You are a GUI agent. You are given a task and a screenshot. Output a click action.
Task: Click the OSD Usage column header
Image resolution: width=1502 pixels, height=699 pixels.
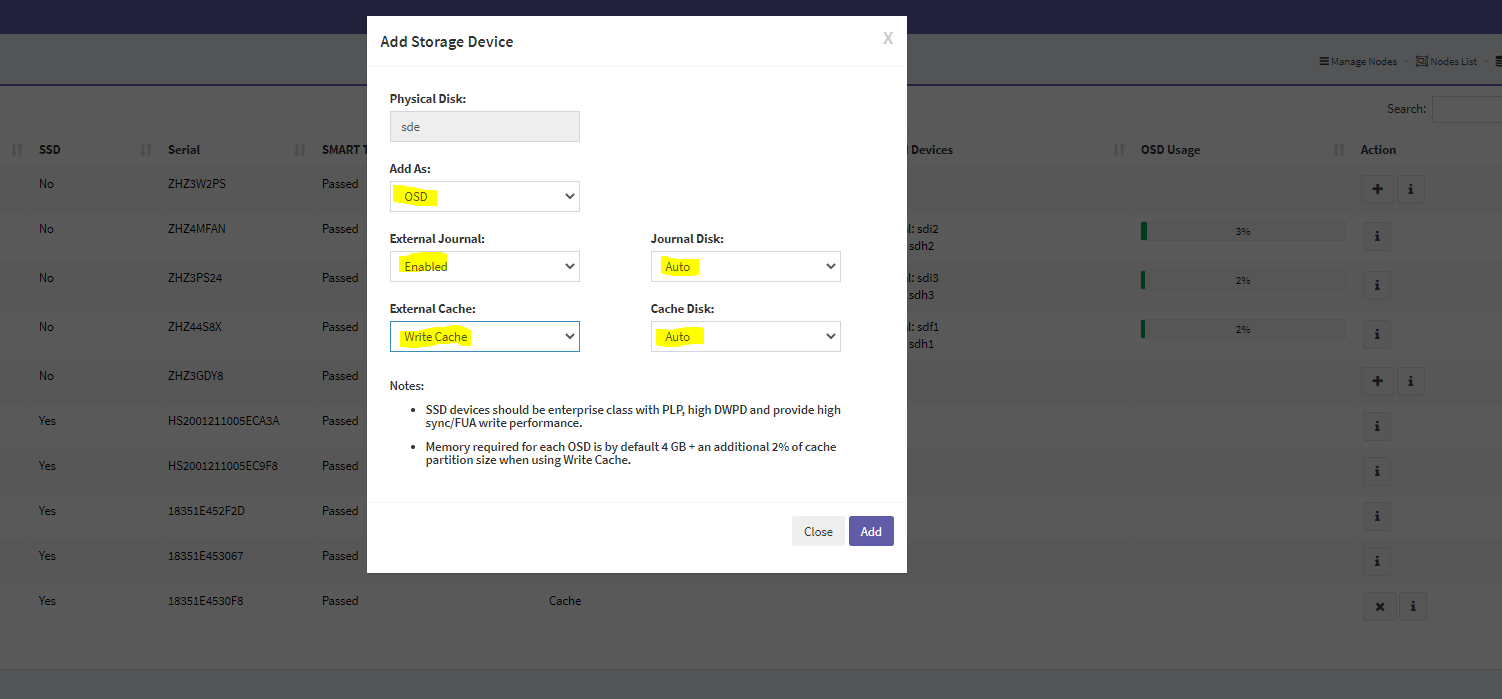point(1170,150)
